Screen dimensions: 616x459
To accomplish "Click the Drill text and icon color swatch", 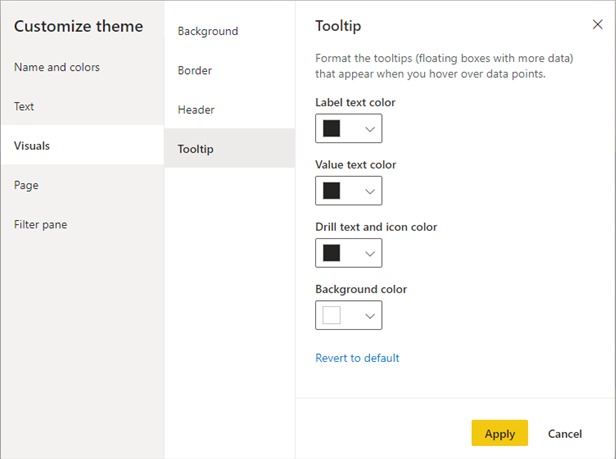I will (332, 253).
